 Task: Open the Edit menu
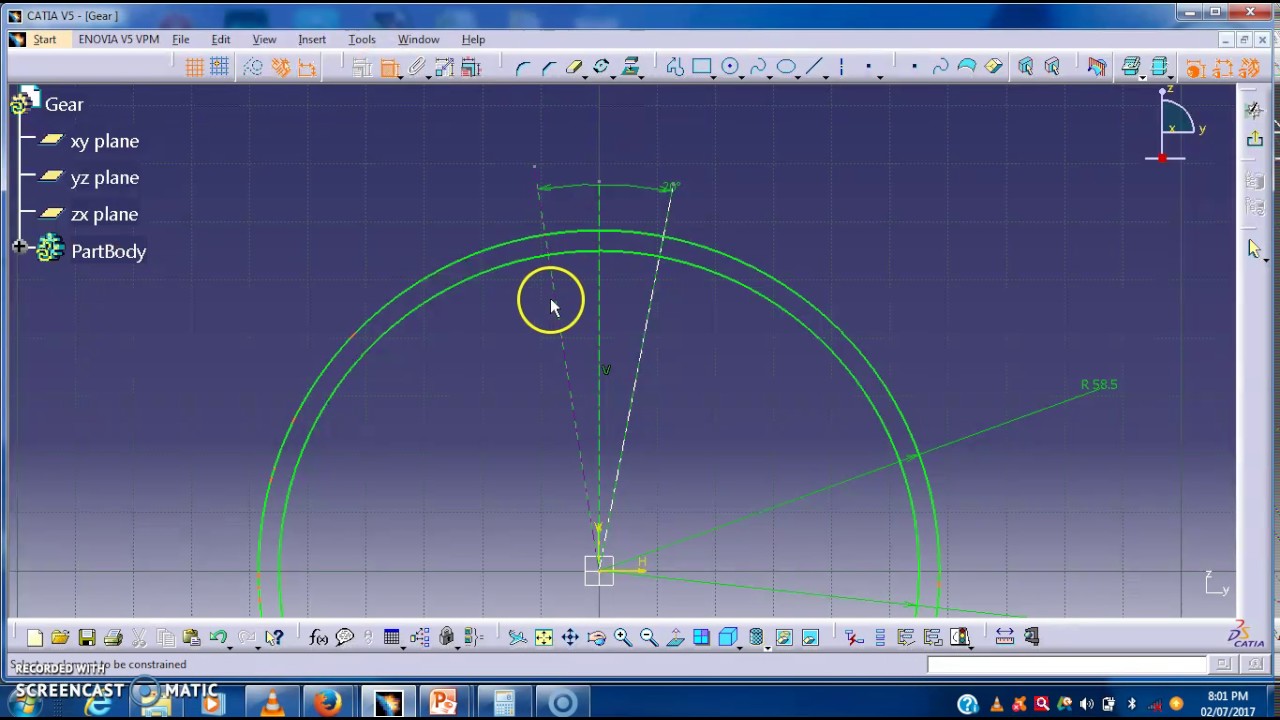coord(221,40)
